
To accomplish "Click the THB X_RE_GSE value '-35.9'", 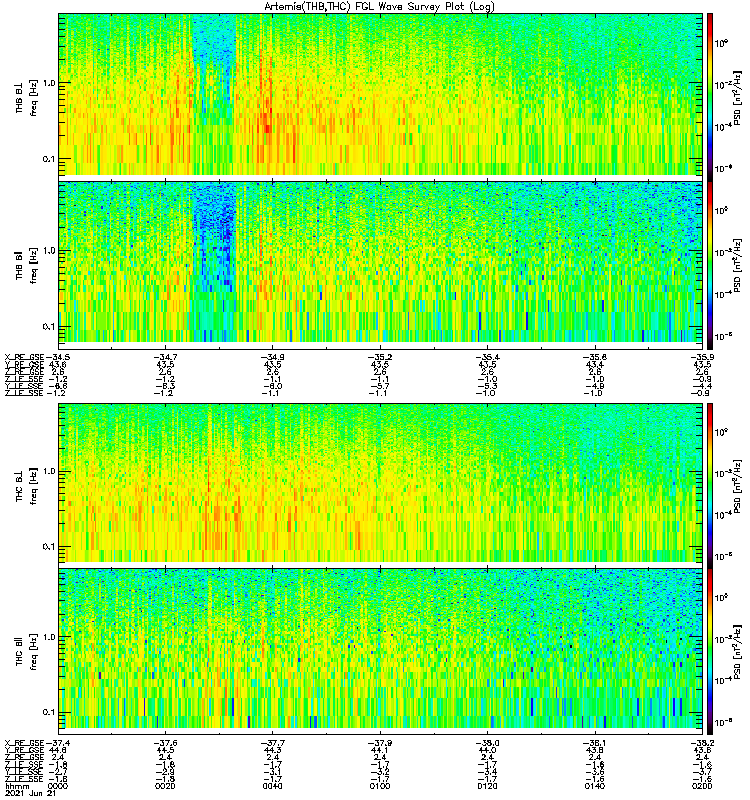I will point(702,357).
